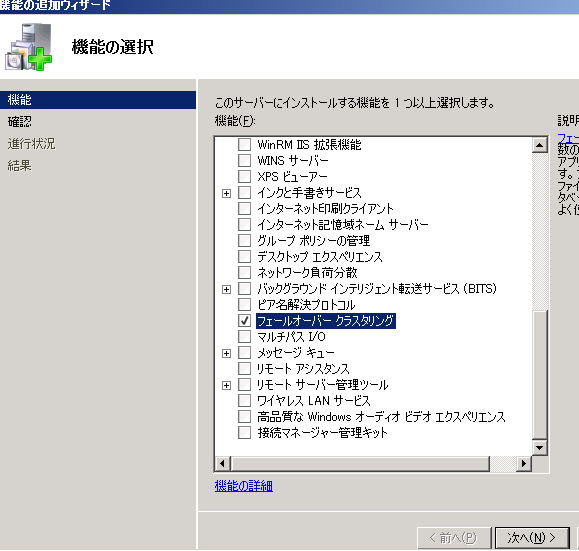Expand the インクと手書きサービス tree node
This screenshot has height=551, width=579.
tap(226, 193)
